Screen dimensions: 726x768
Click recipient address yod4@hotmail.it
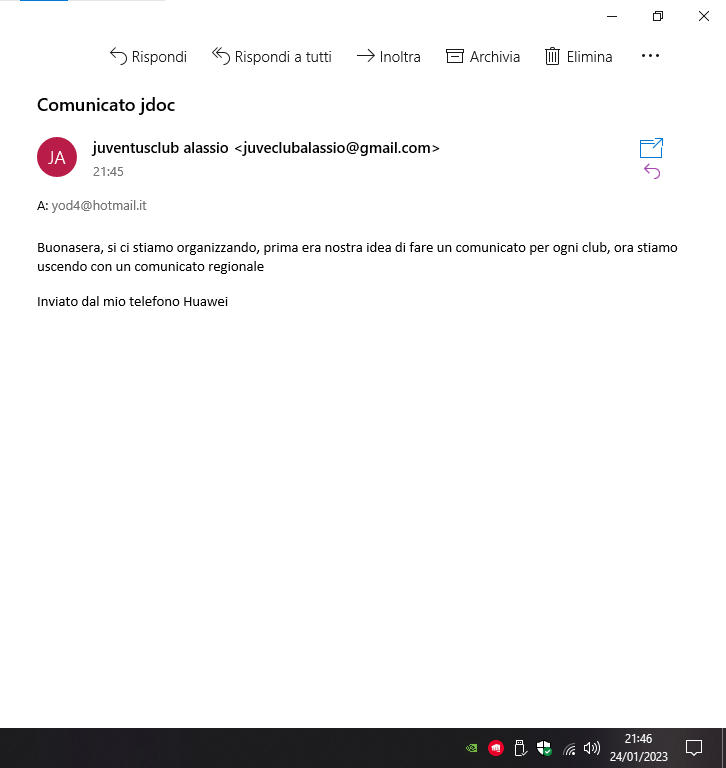point(99,206)
